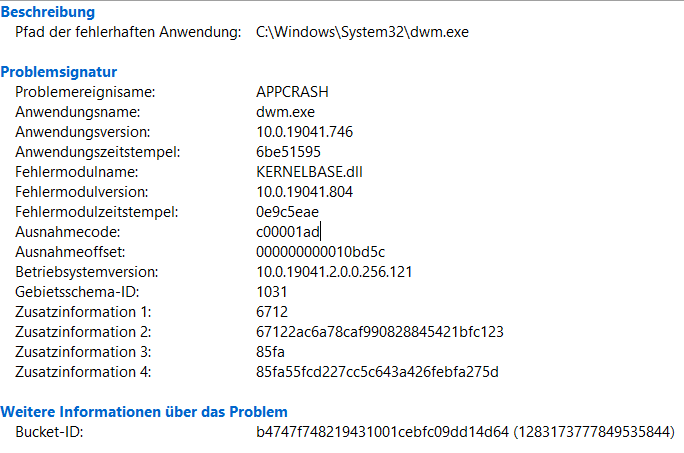Click the Bucket-ID hash value
Image resolution: width=684 pixels, height=453 pixels.
382,432
